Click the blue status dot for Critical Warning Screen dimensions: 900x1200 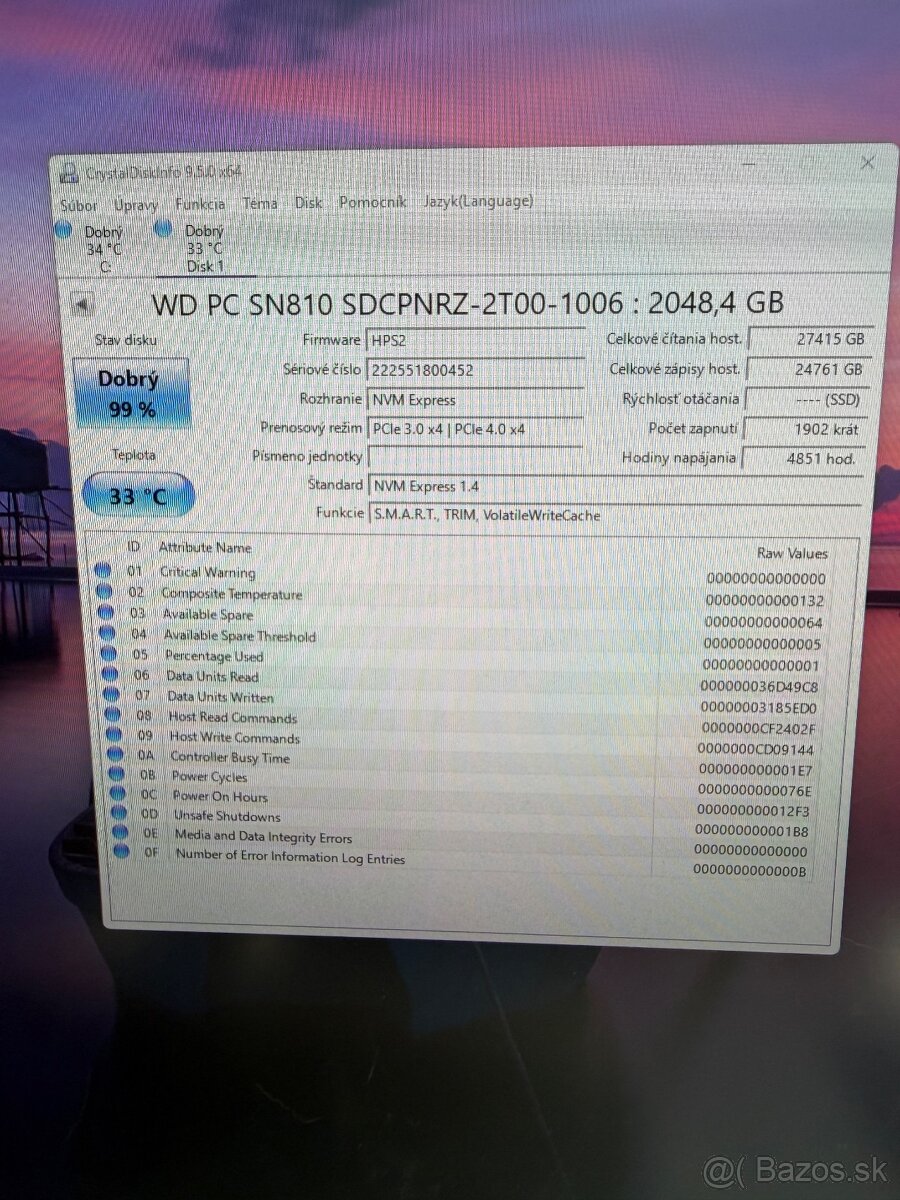click(x=103, y=571)
